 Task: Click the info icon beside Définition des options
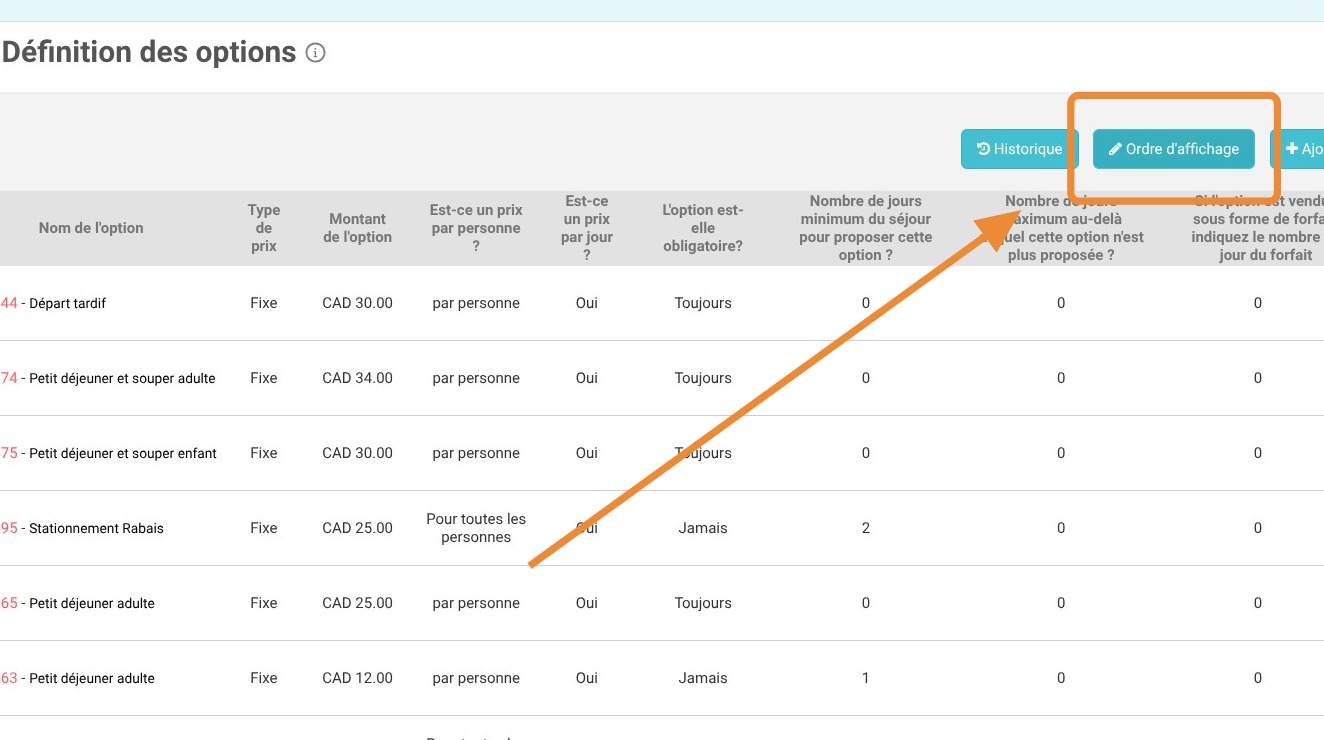[315, 53]
